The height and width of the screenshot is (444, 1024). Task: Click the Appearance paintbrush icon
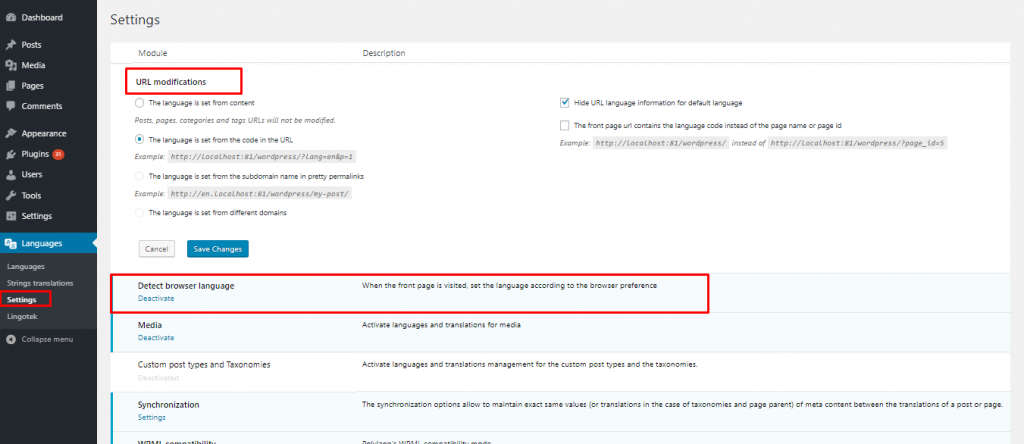(10, 133)
